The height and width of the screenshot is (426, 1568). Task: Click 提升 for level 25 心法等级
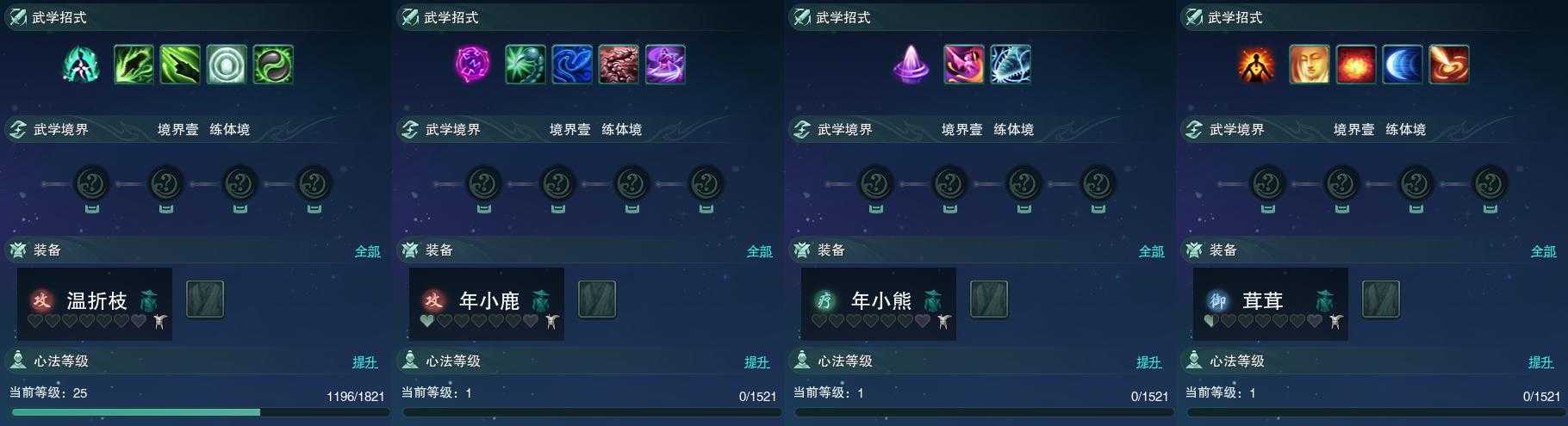[x=365, y=362]
